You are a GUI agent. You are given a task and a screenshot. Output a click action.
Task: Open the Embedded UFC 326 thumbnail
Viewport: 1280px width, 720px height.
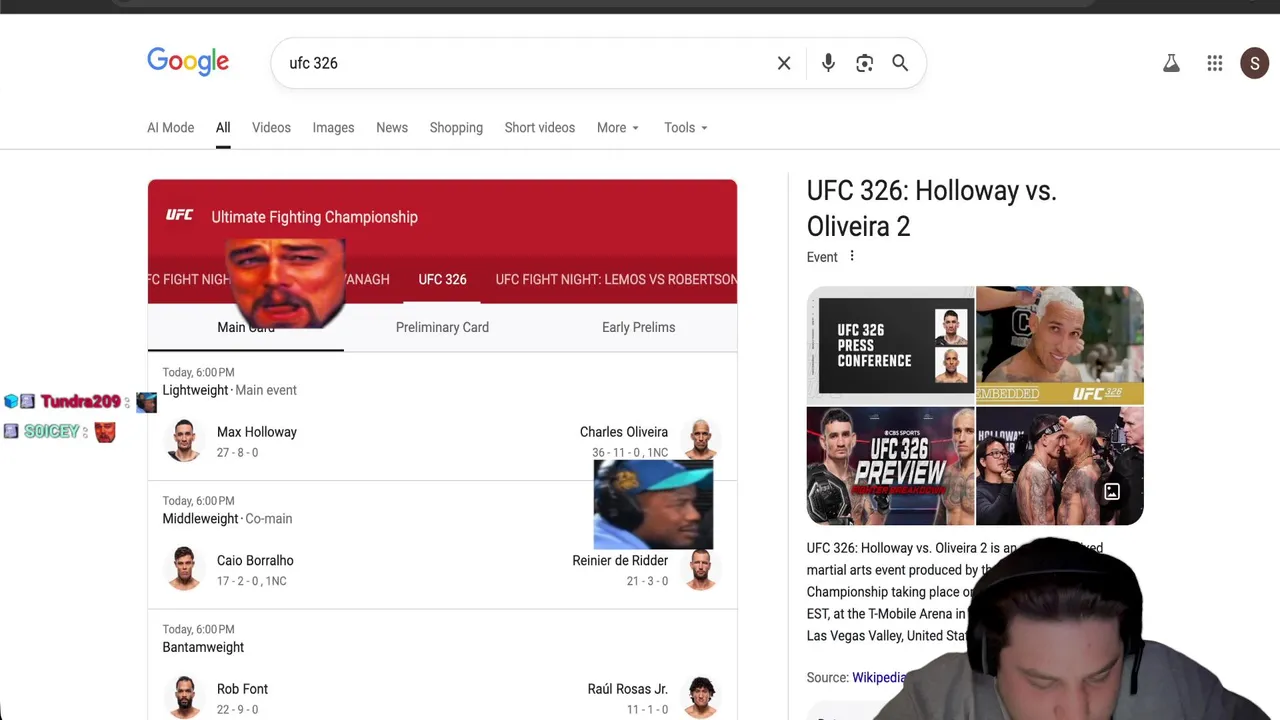pos(1060,345)
